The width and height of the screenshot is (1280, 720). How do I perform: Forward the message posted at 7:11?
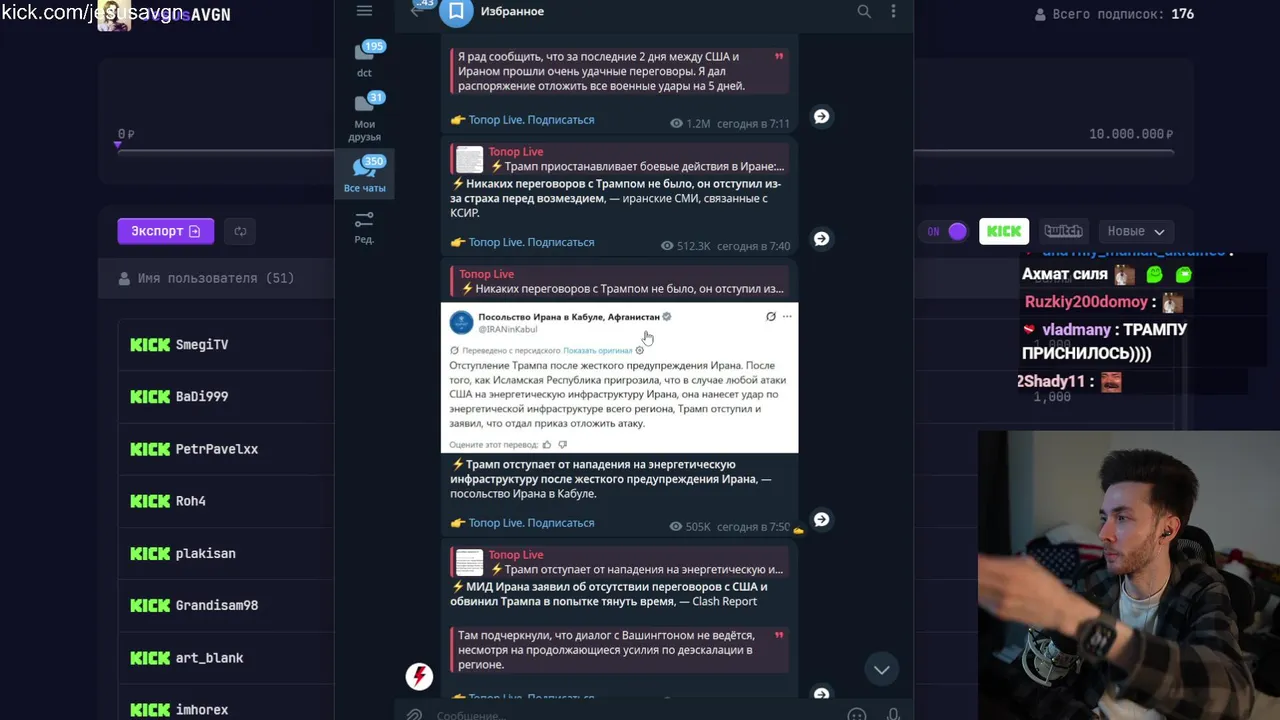pyautogui.click(x=821, y=116)
